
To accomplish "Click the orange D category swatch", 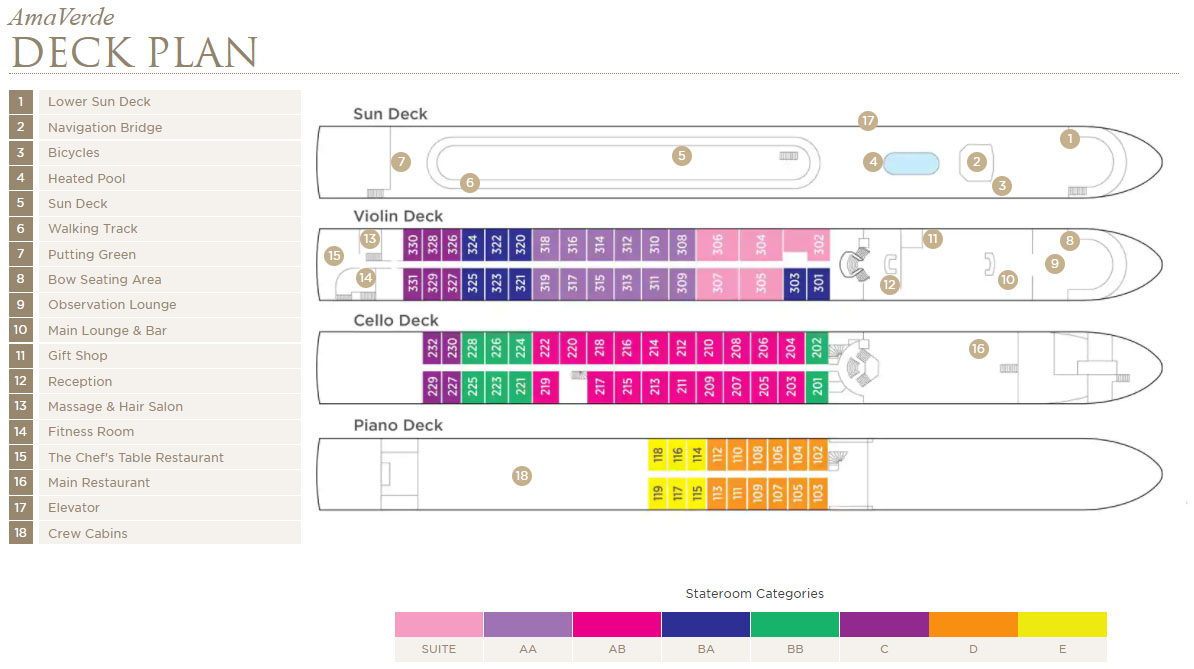I will [x=973, y=624].
